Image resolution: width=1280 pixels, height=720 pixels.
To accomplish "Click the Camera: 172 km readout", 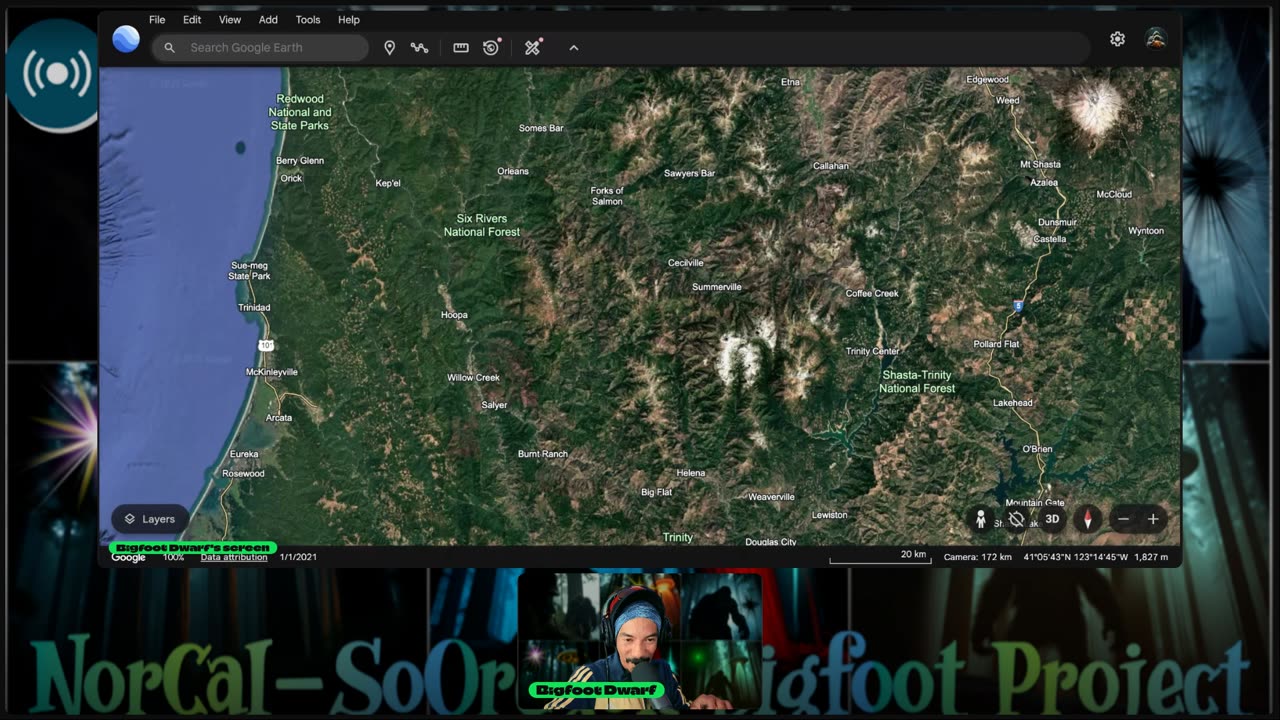I will [978, 557].
